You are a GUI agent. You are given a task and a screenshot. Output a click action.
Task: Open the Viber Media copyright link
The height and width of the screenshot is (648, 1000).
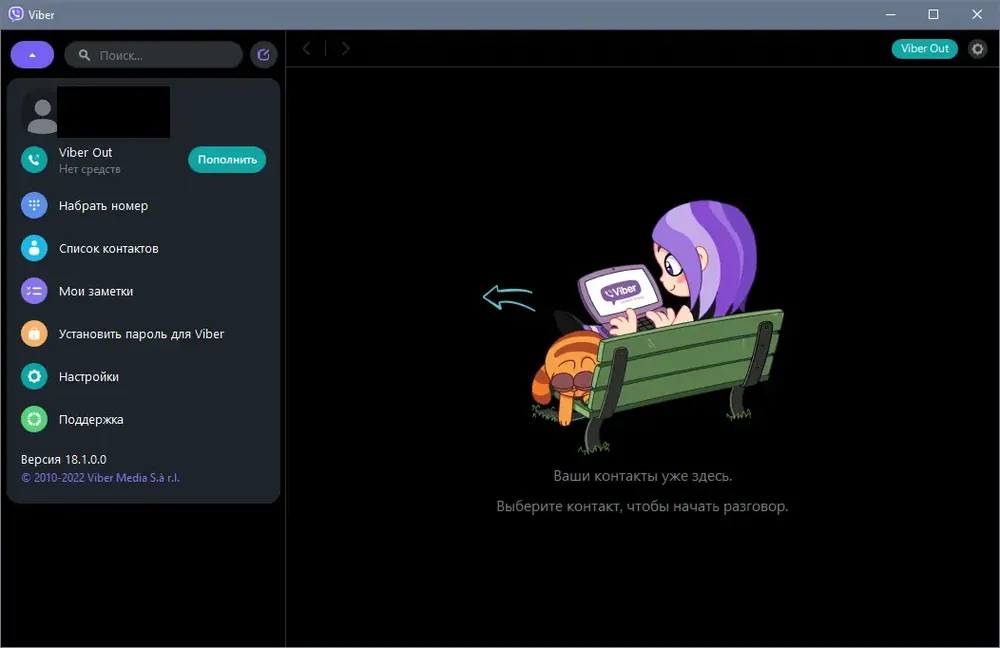click(x=101, y=478)
